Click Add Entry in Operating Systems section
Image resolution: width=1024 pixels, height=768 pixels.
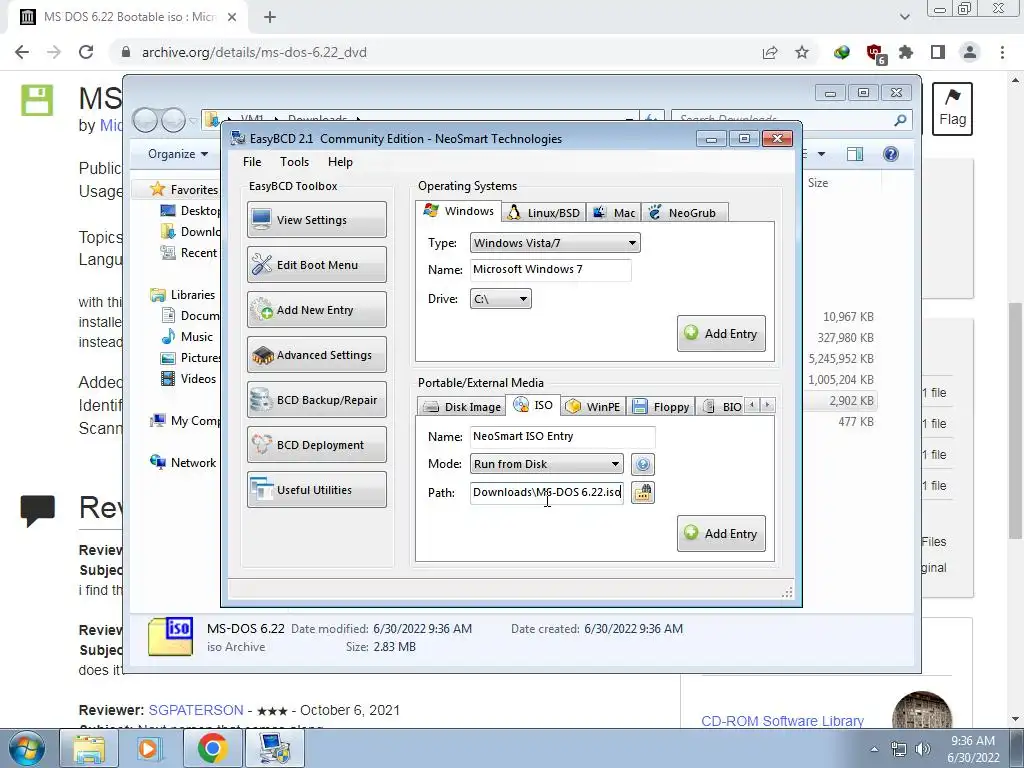pos(721,334)
